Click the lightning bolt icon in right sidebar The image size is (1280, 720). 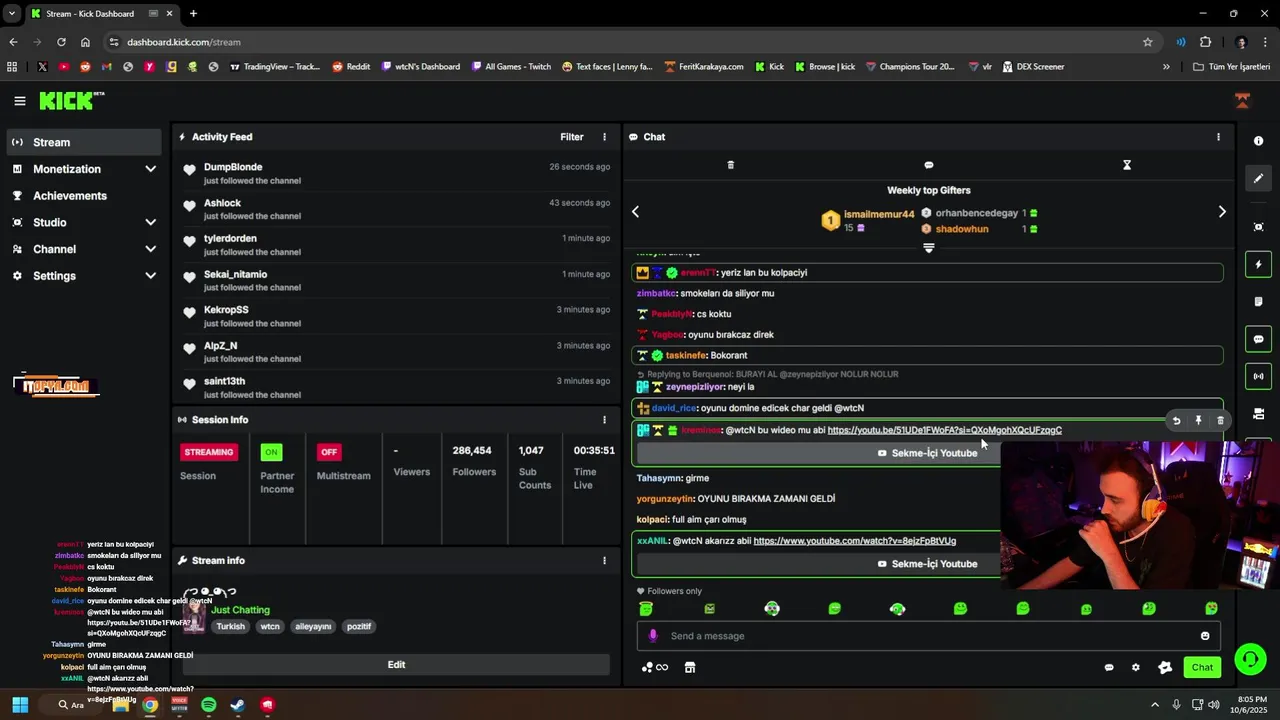coord(1258,264)
